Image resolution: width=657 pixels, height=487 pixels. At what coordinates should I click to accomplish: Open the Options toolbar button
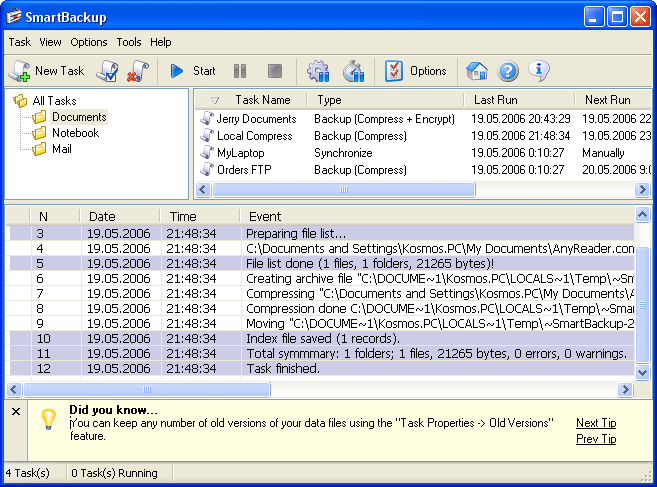click(416, 71)
